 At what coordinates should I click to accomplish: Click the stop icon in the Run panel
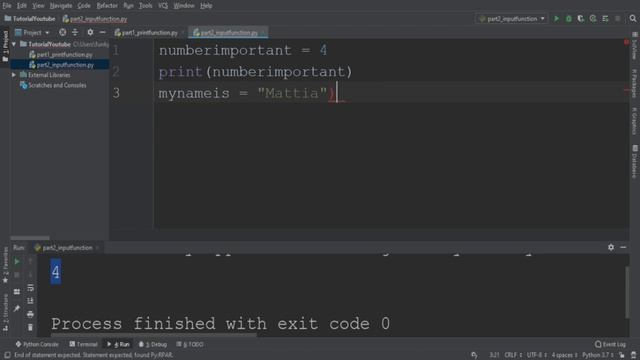coord(17,275)
